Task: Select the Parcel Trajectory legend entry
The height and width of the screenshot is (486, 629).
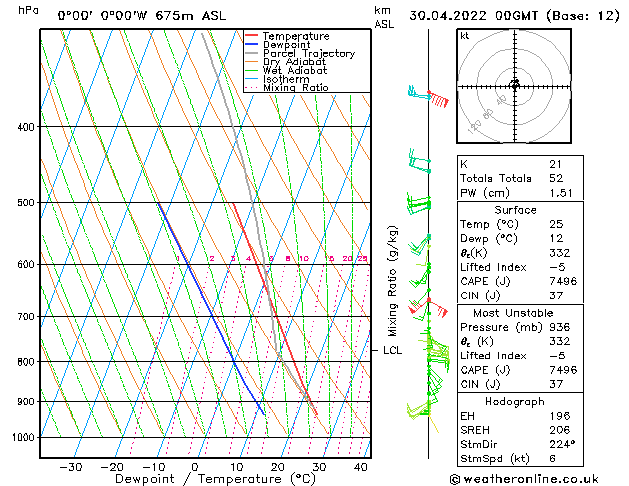Action: [308, 54]
